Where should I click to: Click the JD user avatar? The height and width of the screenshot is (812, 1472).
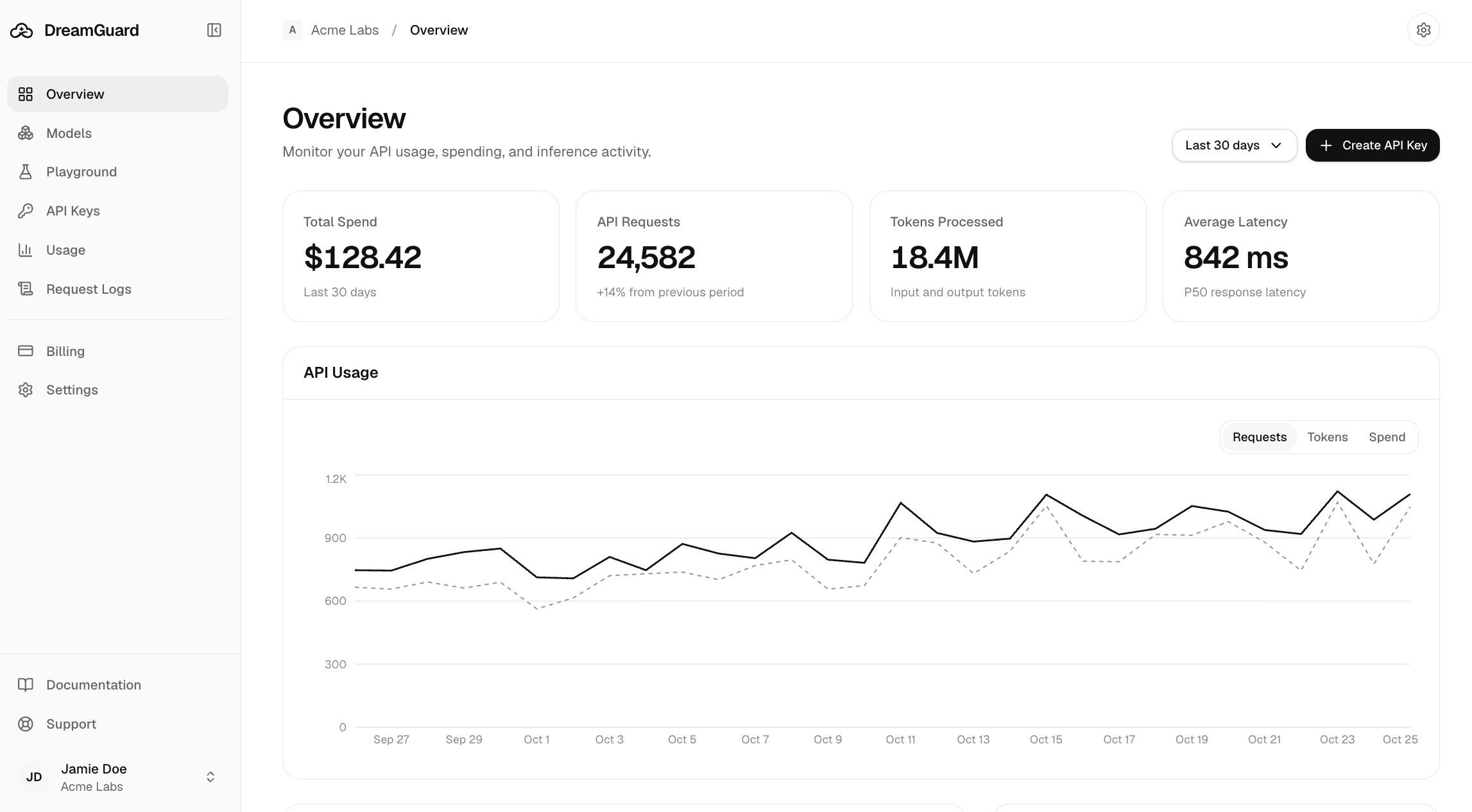point(34,777)
